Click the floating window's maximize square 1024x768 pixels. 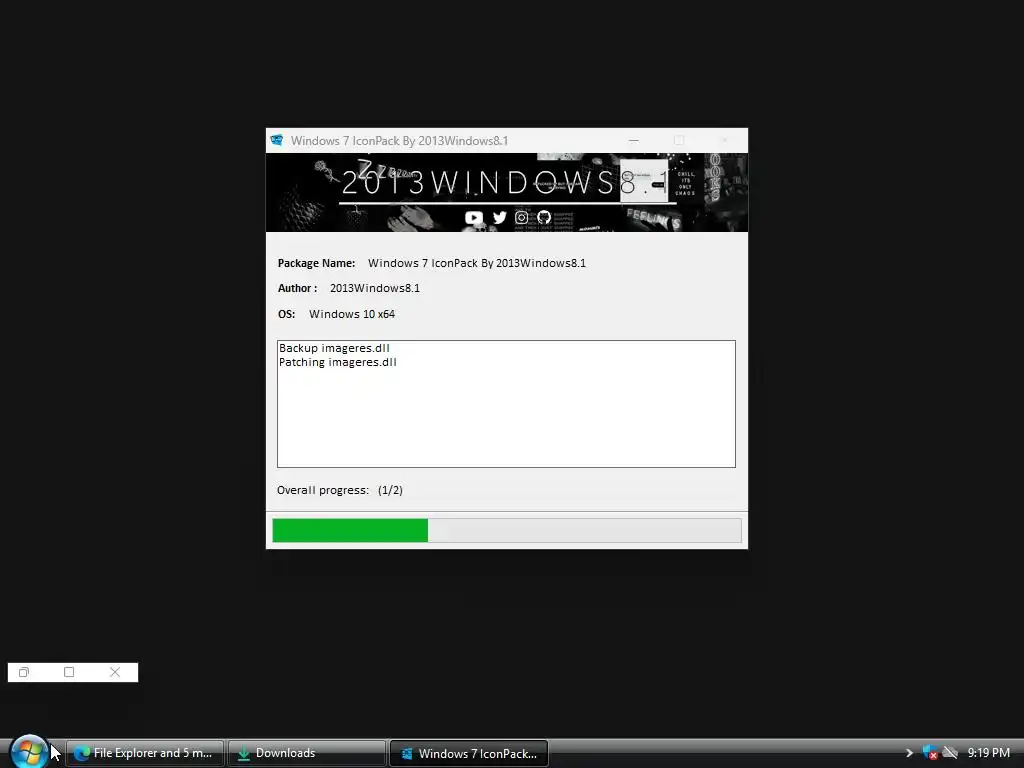[x=69, y=672]
